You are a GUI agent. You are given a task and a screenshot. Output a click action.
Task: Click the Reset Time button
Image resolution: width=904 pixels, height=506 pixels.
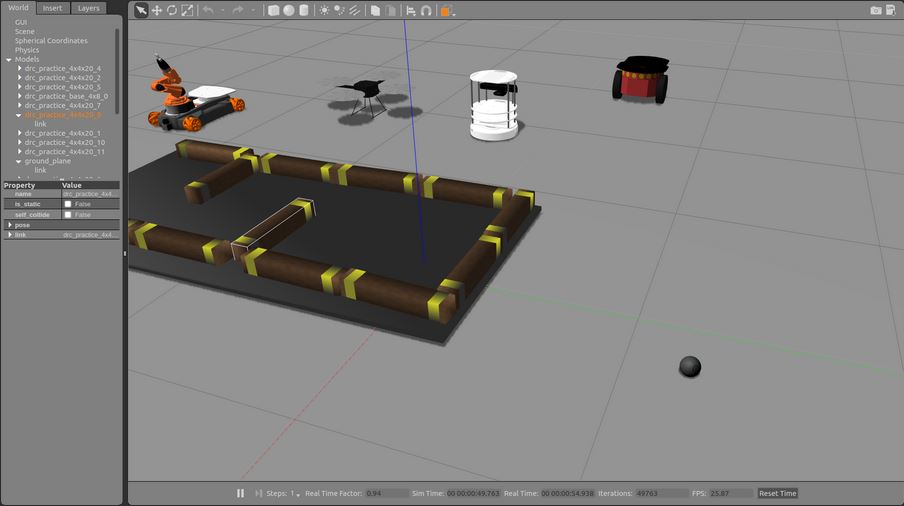click(777, 493)
